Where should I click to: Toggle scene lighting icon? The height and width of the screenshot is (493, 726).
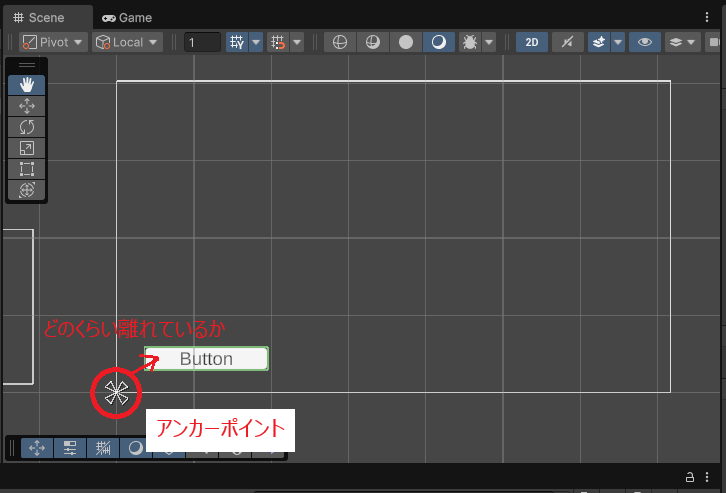click(x=567, y=42)
